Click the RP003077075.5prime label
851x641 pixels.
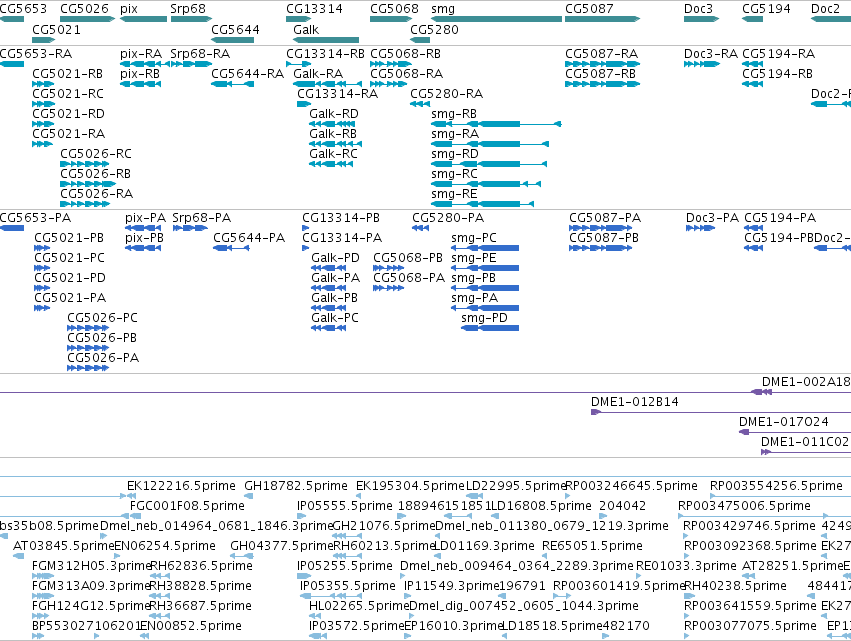(750, 626)
